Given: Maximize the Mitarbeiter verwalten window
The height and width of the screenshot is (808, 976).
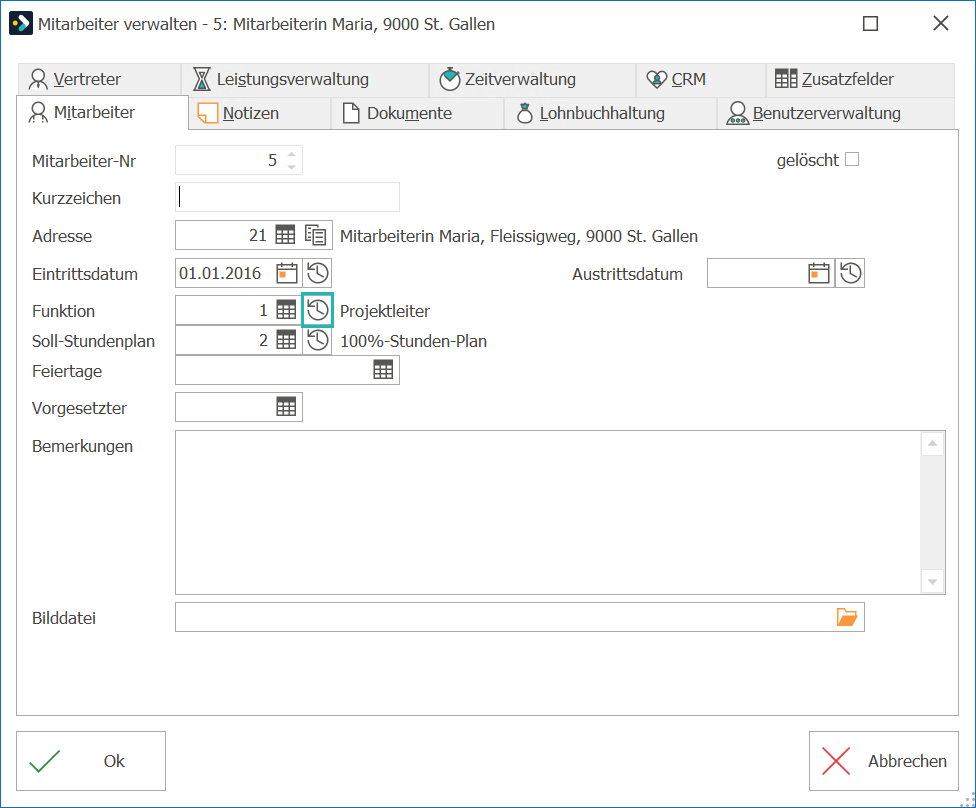Looking at the screenshot, I should point(870,24).
